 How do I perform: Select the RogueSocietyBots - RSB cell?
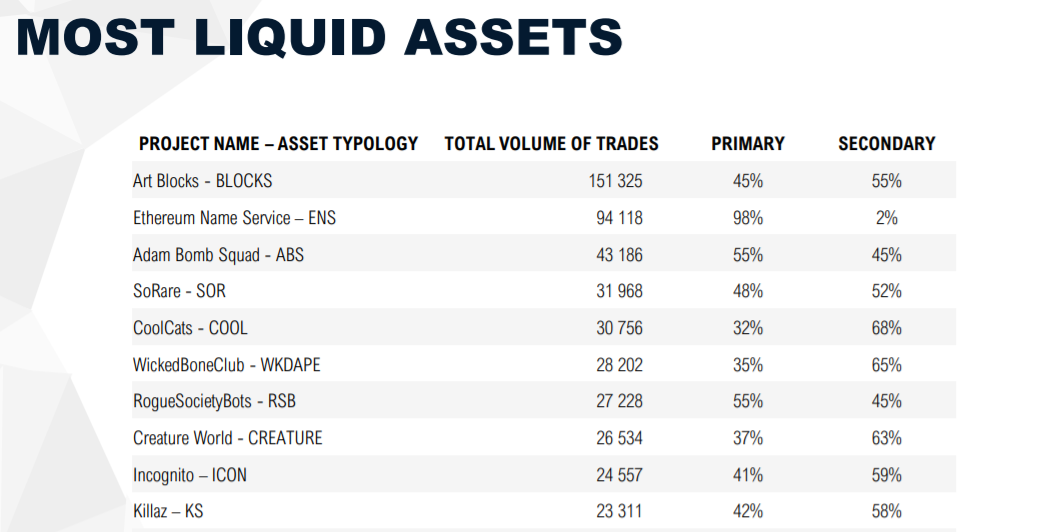(214, 401)
